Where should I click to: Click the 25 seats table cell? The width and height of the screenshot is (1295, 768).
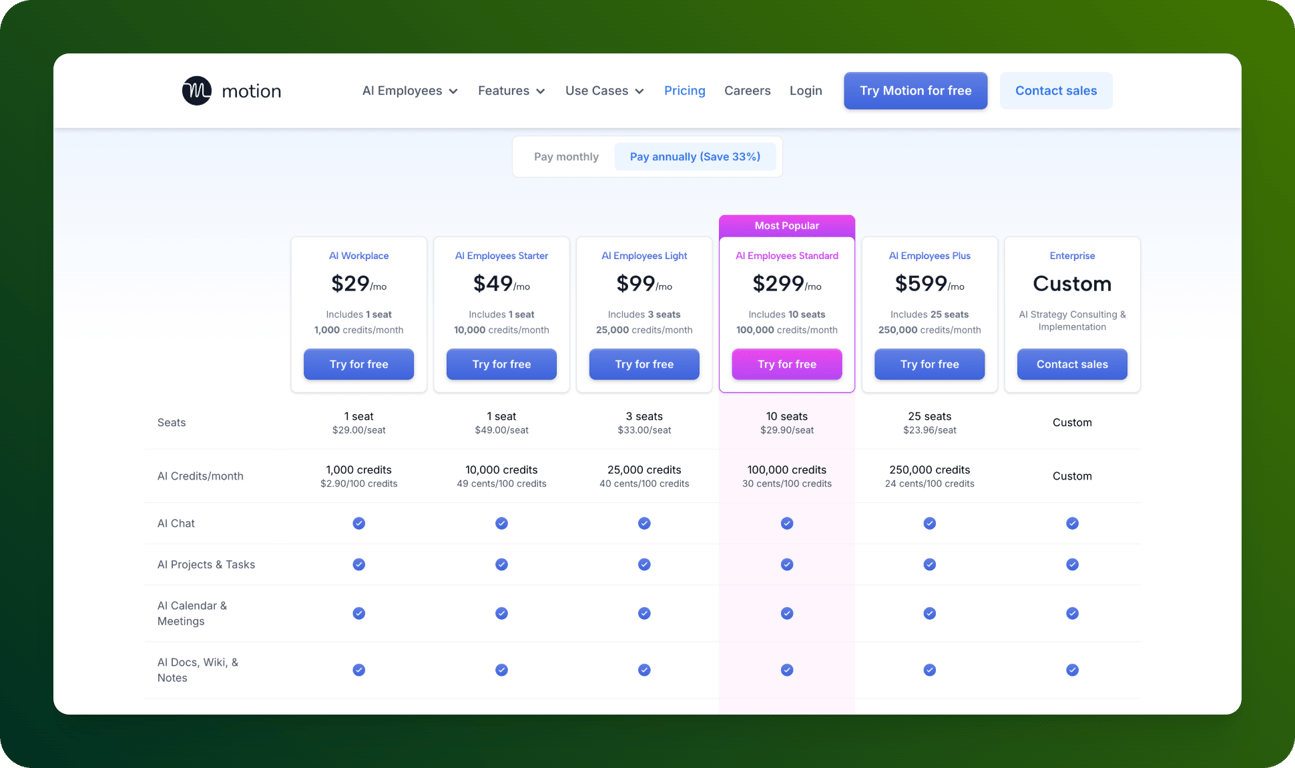(930, 423)
